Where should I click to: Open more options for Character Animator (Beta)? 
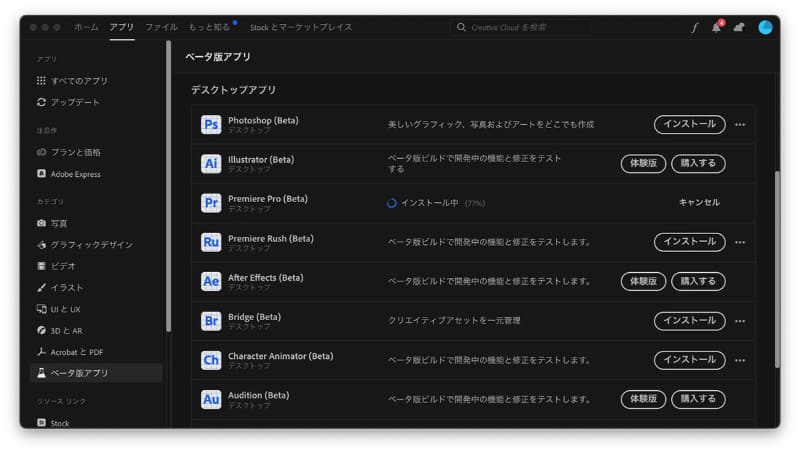[x=740, y=360]
